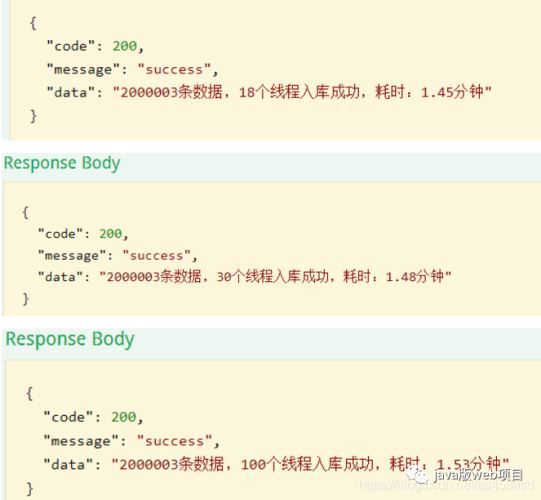Click the blog.csdn.net URL watermark
The height and width of the screenshot is (500, 541).
pyautogui.click(x=447, y=485)
